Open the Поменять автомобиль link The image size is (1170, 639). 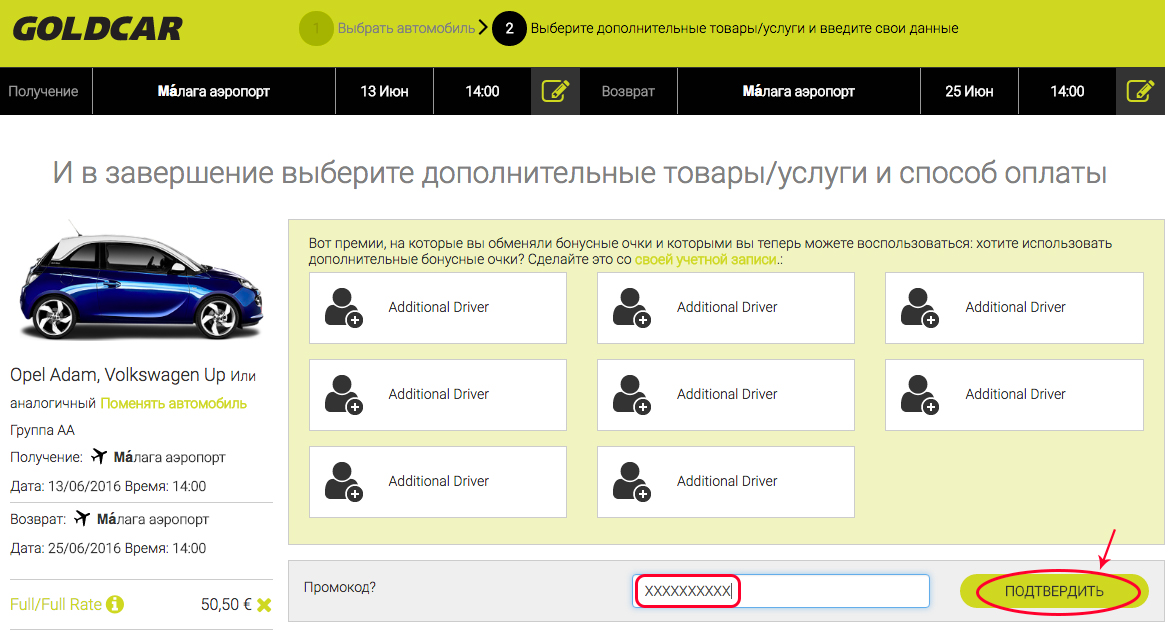tap(173, 403)
